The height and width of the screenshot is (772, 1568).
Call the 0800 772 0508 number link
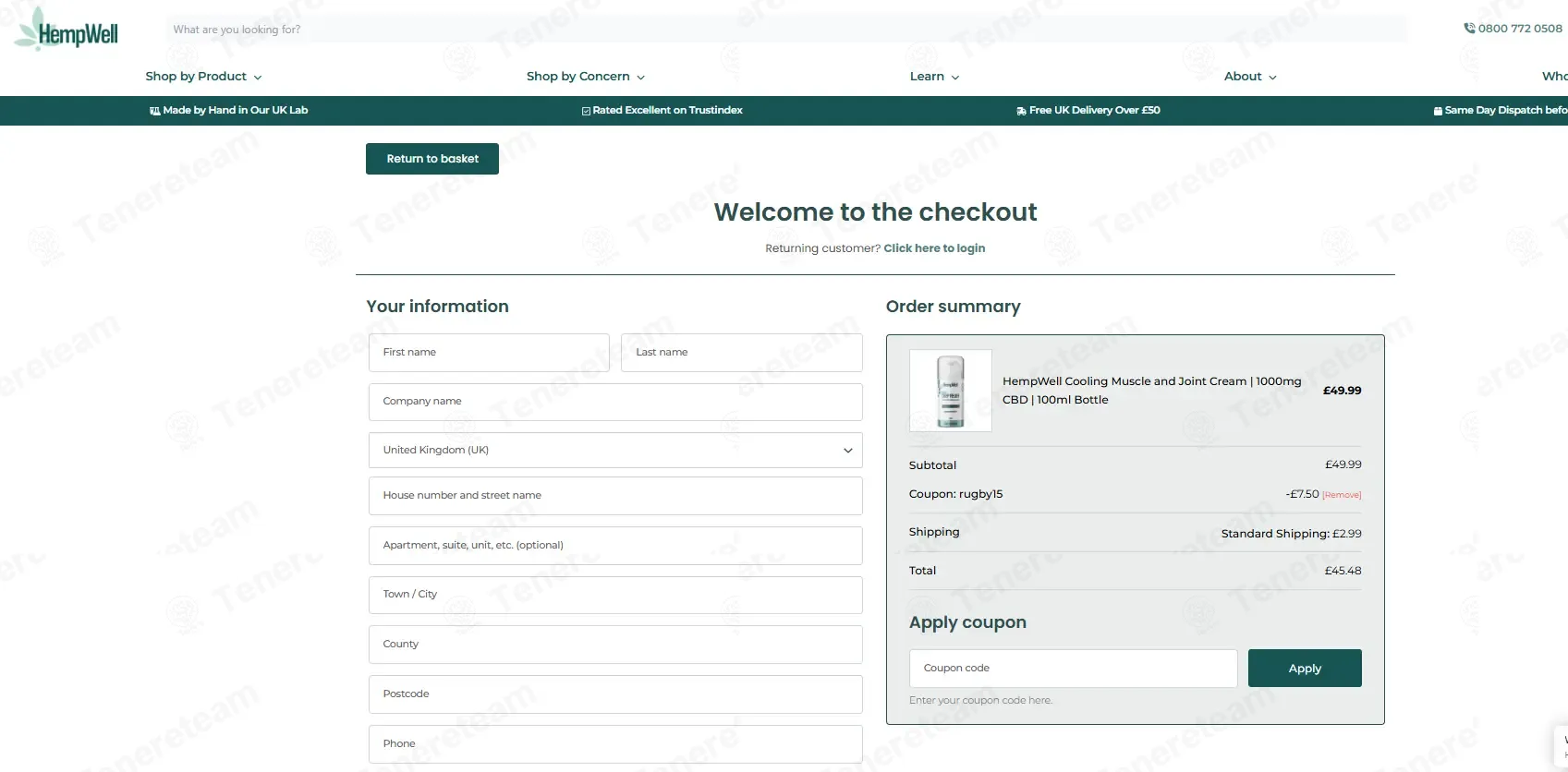(x=1520, y=29)
